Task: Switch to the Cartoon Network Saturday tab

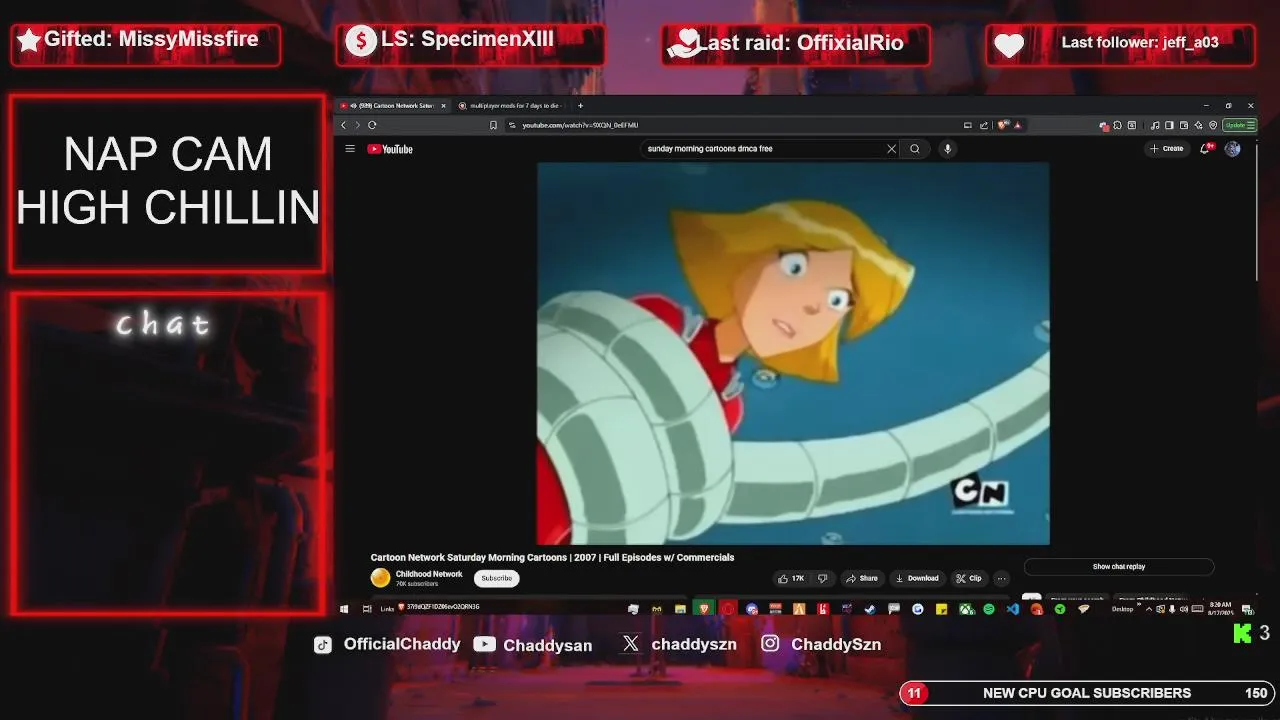Action: (393, 105)
